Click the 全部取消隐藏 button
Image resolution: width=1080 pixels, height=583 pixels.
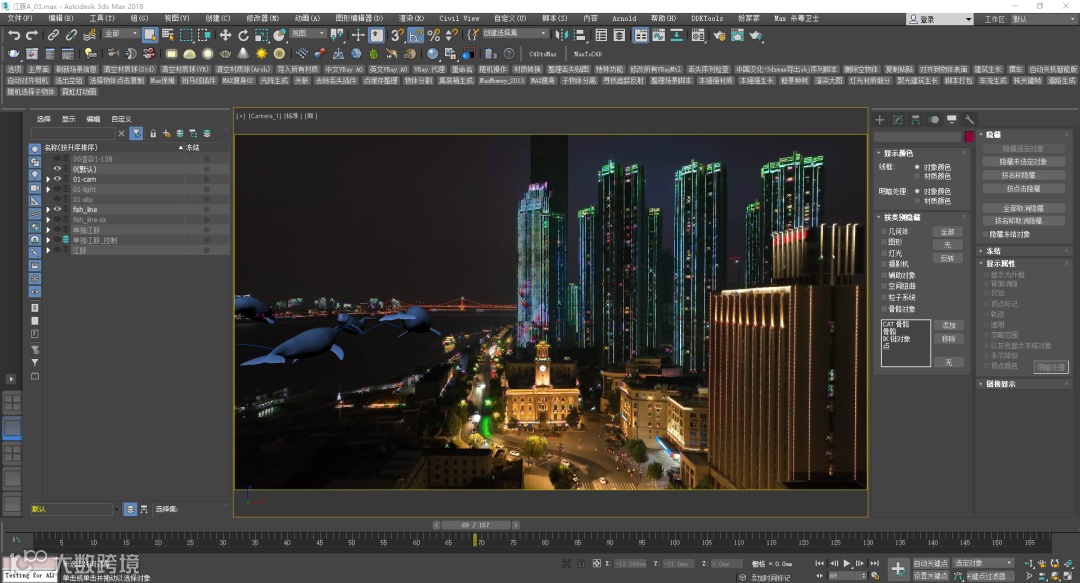tap(1022, 208)
